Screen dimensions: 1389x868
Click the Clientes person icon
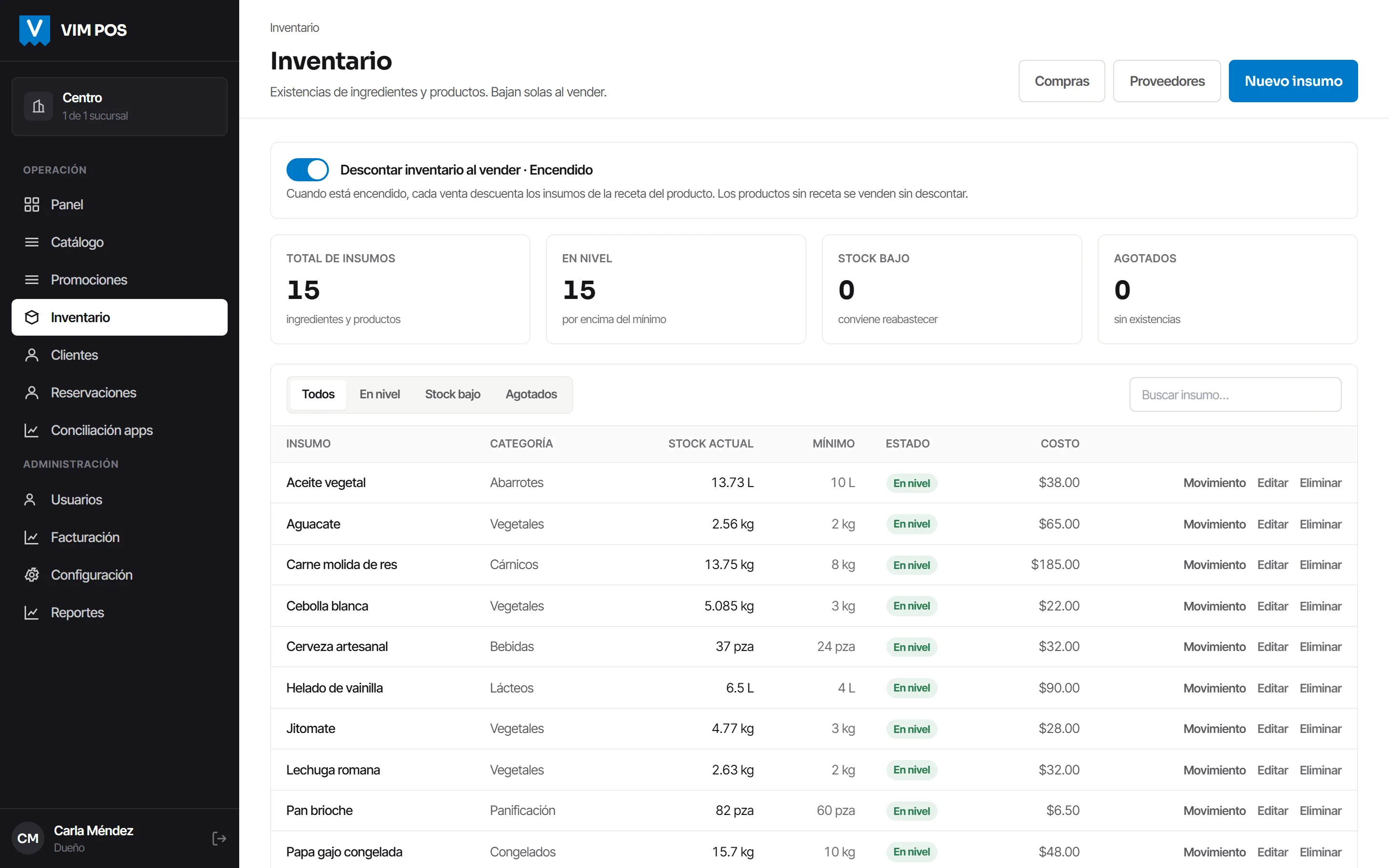tap(31, 355)
